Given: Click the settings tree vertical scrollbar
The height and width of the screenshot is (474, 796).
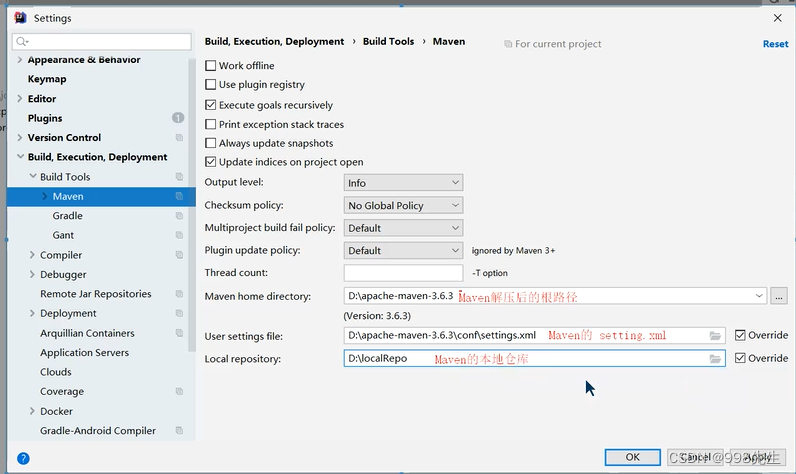Looking at the screenshot, I should 192,205.
